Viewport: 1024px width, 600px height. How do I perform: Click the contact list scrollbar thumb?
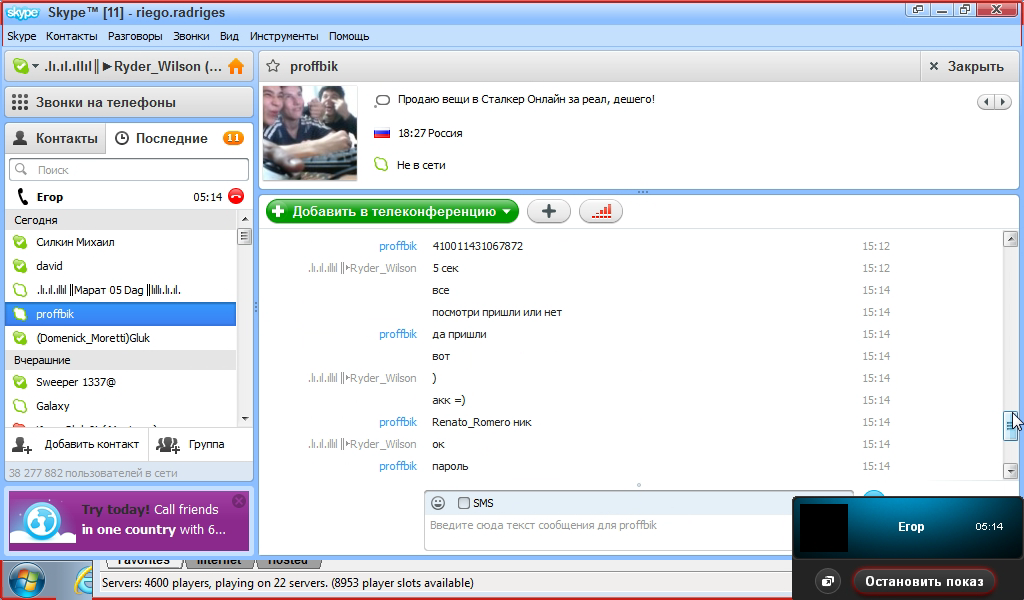(x=245, y=236)
